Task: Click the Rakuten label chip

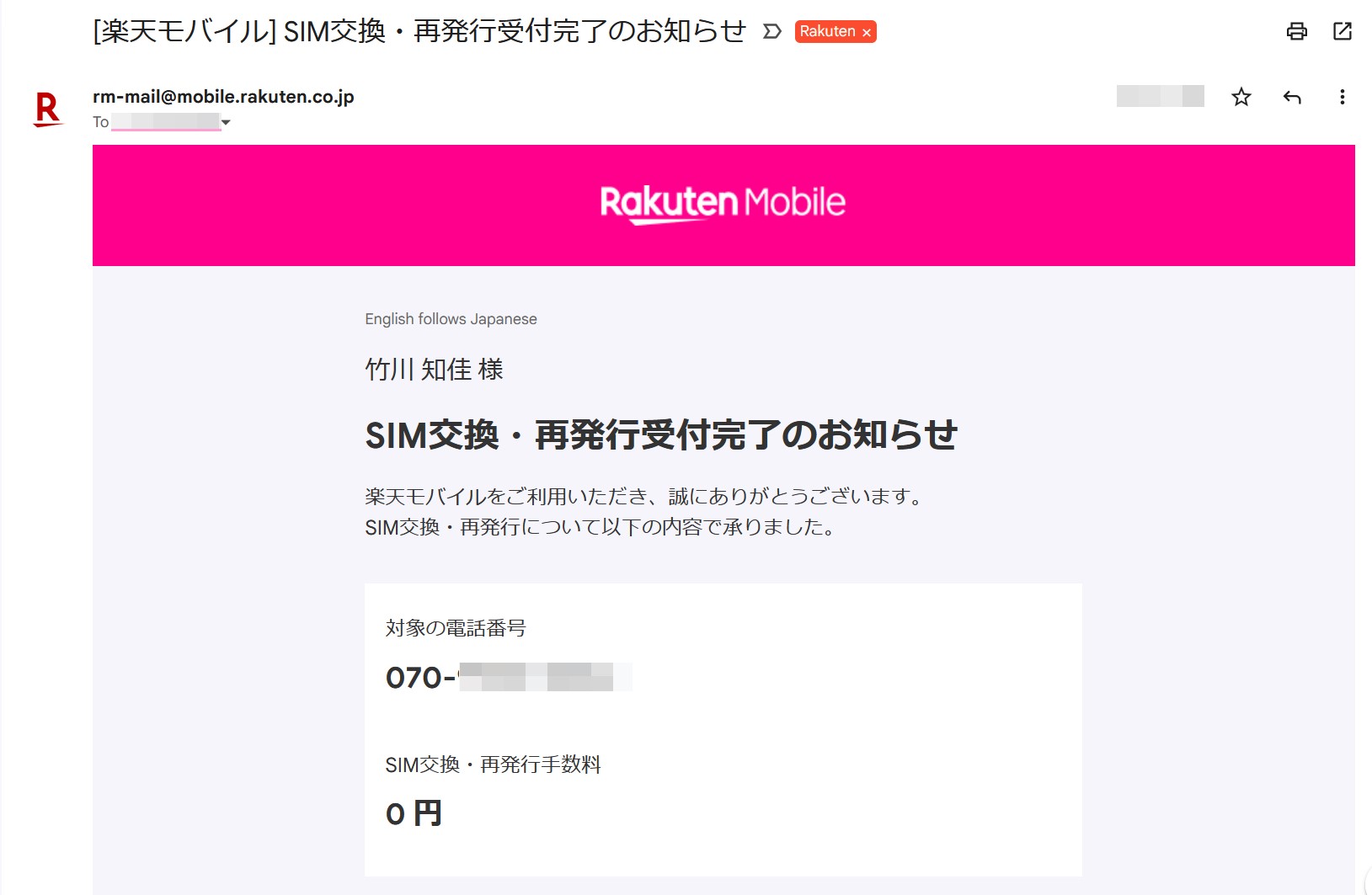Action: pyautogui.click(x=827, y=31)
